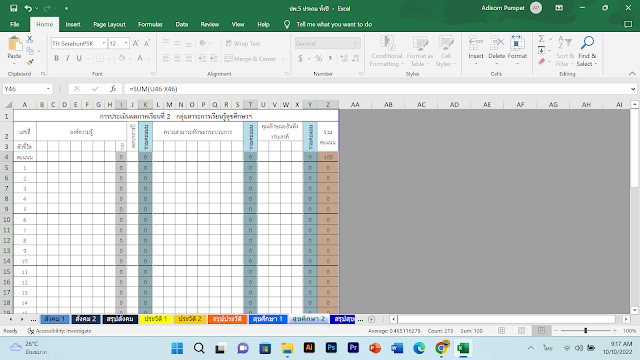Image resolution: width=640 pixels, height=360 pixels.
Task: Select the entire sheet with corner triangle
Action: coord(8,105)
